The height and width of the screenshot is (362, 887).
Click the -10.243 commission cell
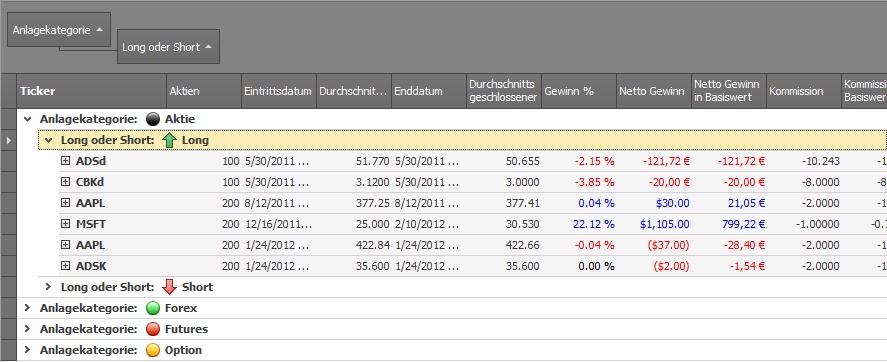(804, 161)
